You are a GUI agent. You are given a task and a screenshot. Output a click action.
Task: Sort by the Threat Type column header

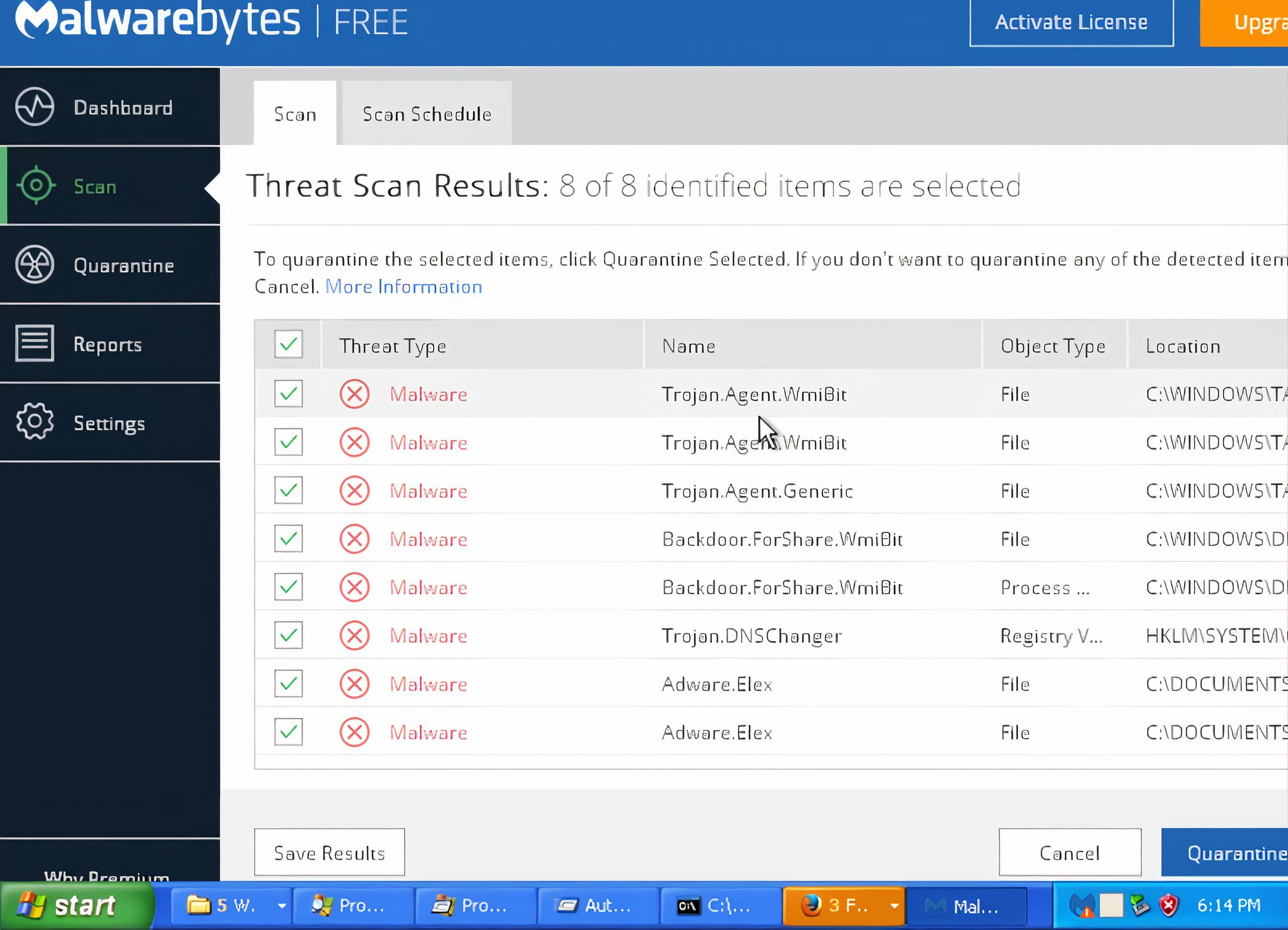pos(392,346)
